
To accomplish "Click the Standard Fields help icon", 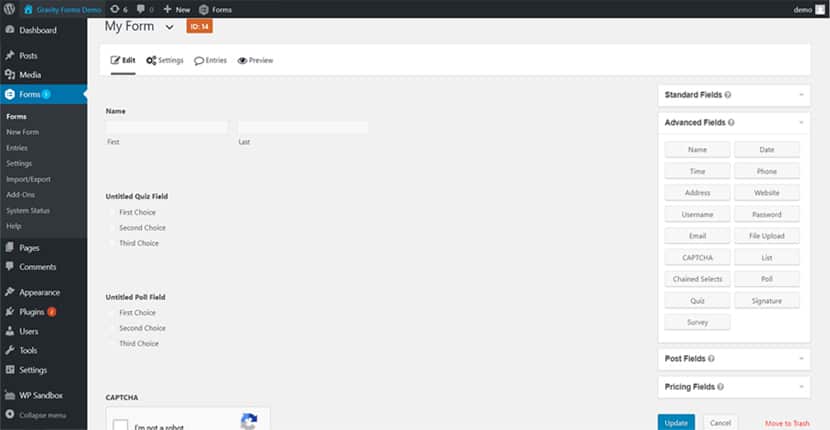I will pos(728,95).
